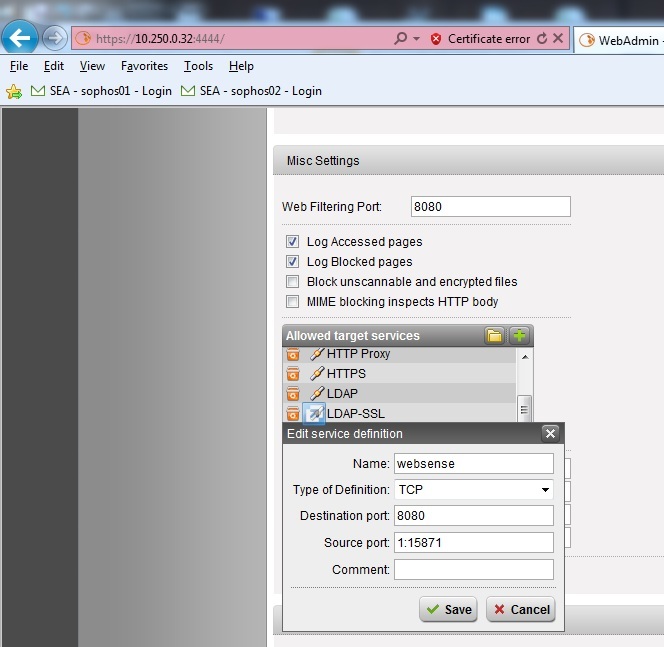Remove HTTP Proxy with its trash icon

click(293, 354)
